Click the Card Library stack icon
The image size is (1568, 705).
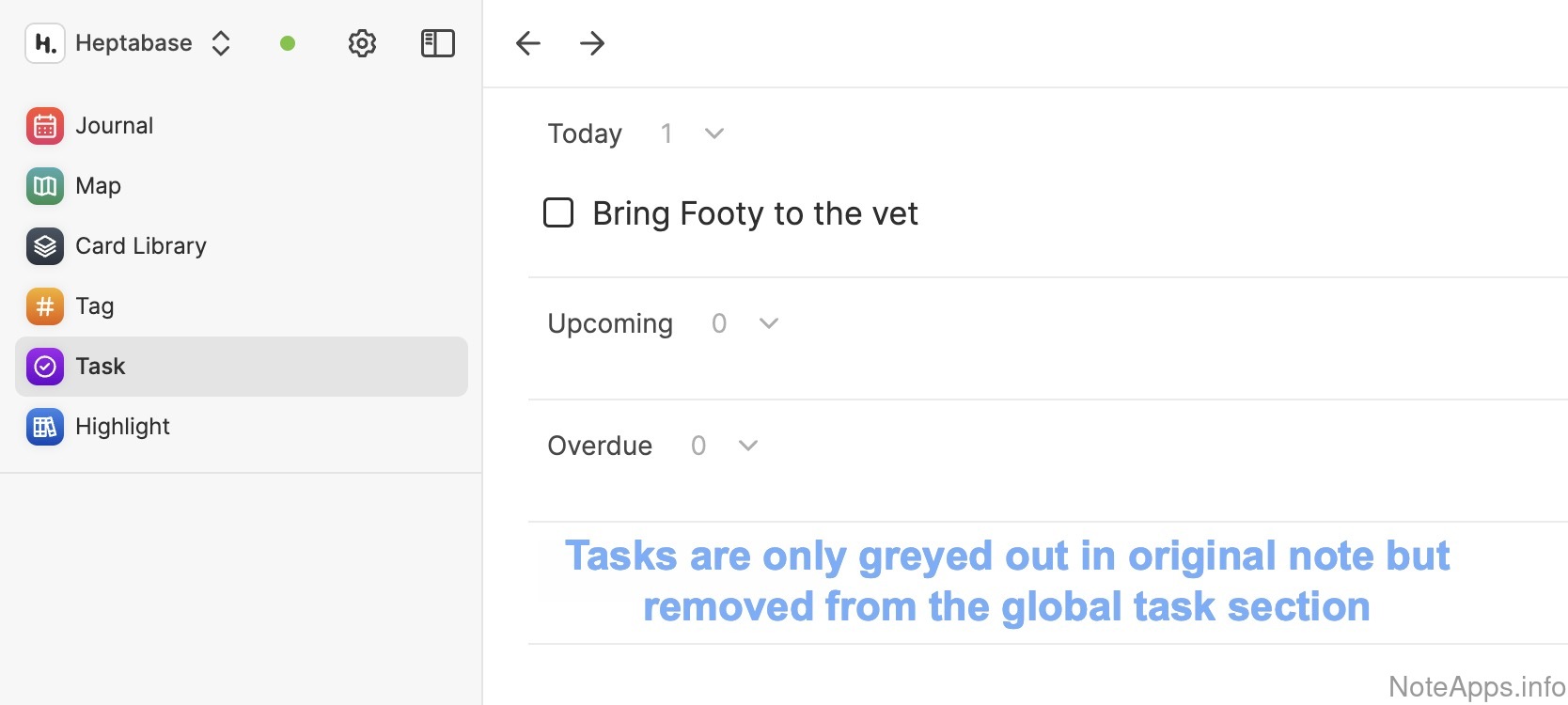pos(45,246)
